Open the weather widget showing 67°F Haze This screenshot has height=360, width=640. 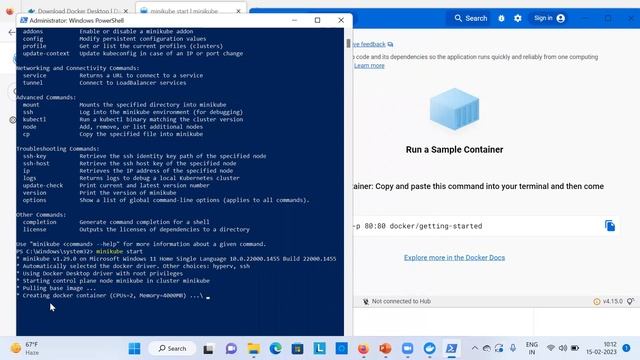(x=25, y=348)
